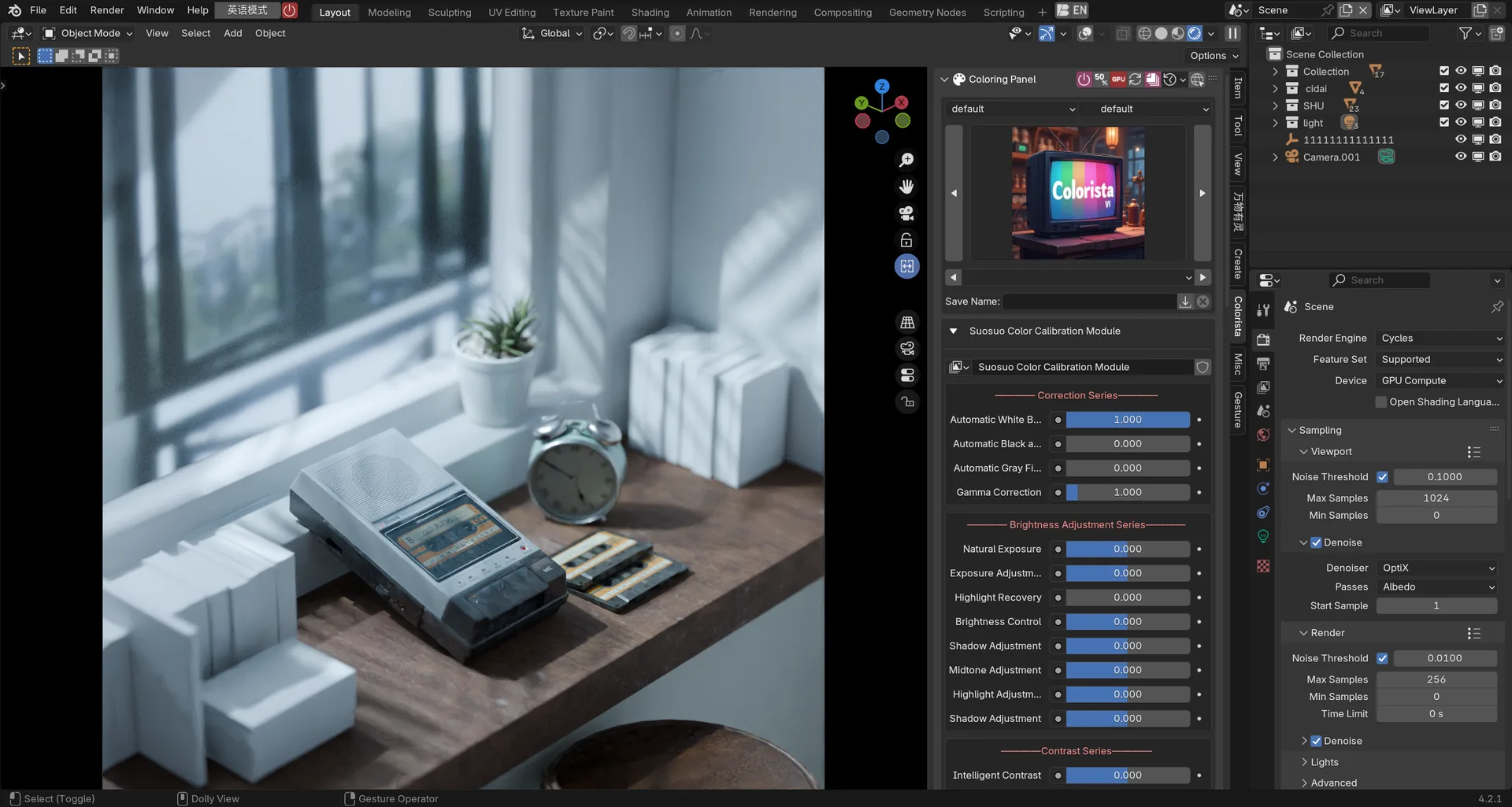Viewport: 1512px width, 807px height.
Task: Uncheck Denoise in the Viewport sampling section
Action: click(x=1317, y=542)
